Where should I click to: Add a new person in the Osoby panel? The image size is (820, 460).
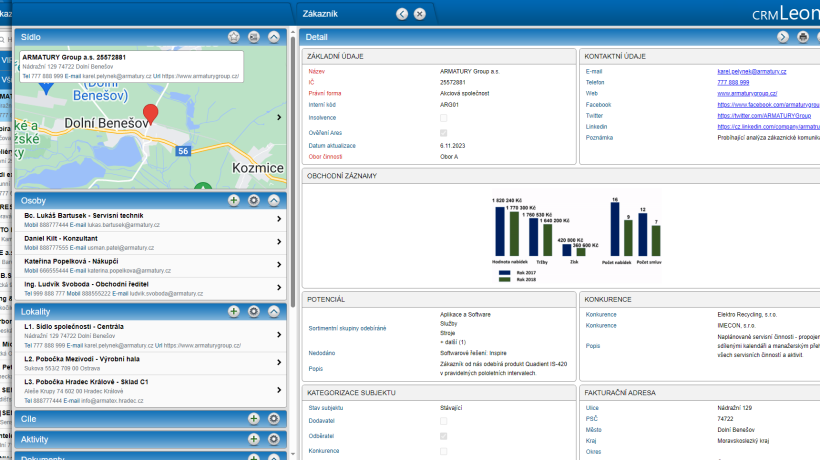click(x=234, y=200)
